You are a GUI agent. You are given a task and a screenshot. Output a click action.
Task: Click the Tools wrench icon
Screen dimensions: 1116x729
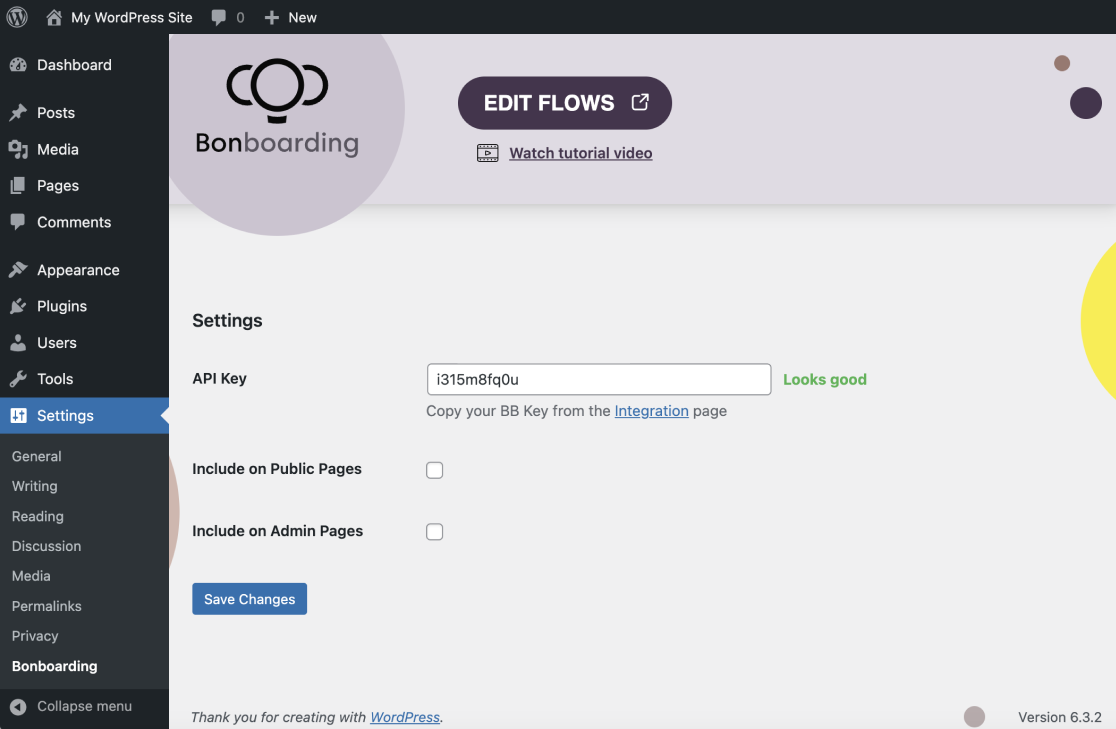[18, 379]
